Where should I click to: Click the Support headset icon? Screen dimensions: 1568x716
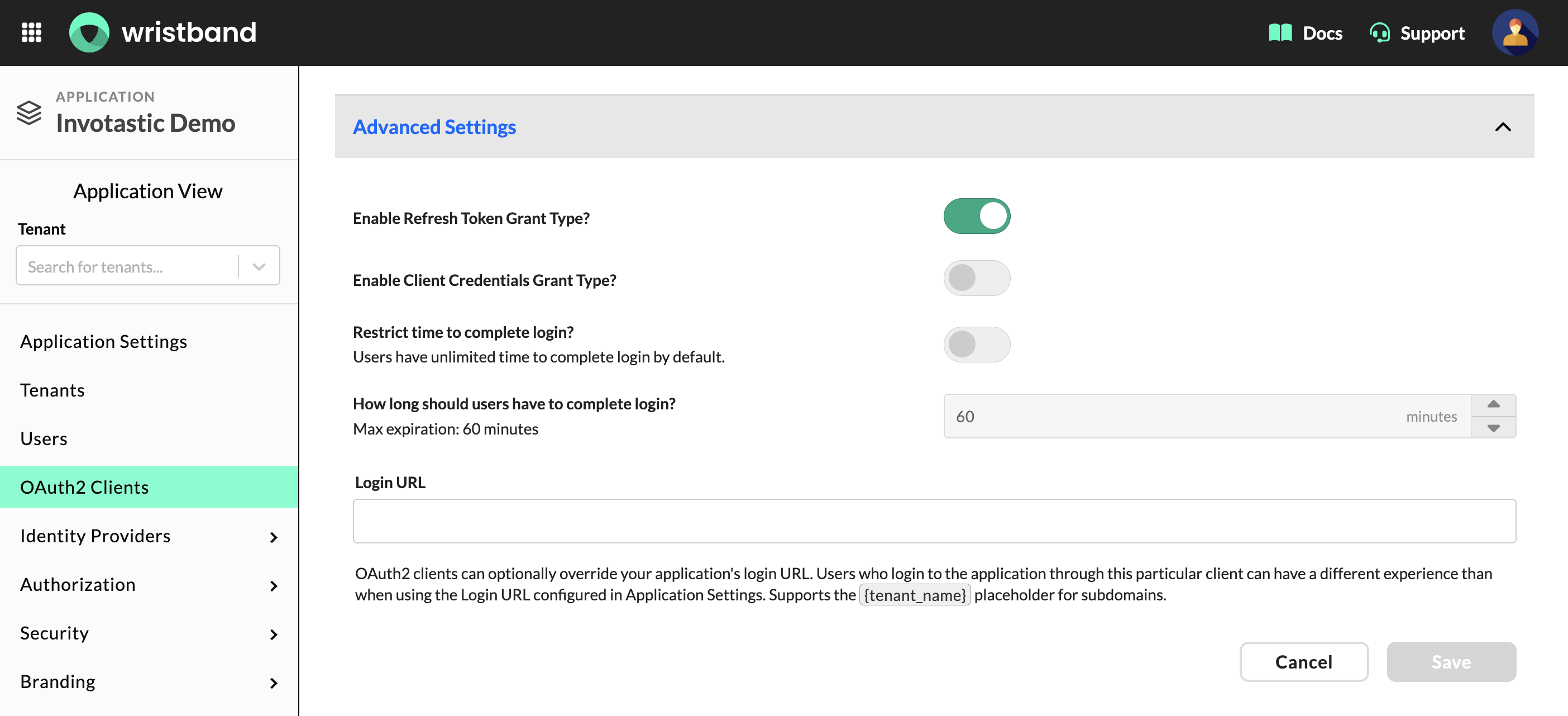tap(1380, 33)
